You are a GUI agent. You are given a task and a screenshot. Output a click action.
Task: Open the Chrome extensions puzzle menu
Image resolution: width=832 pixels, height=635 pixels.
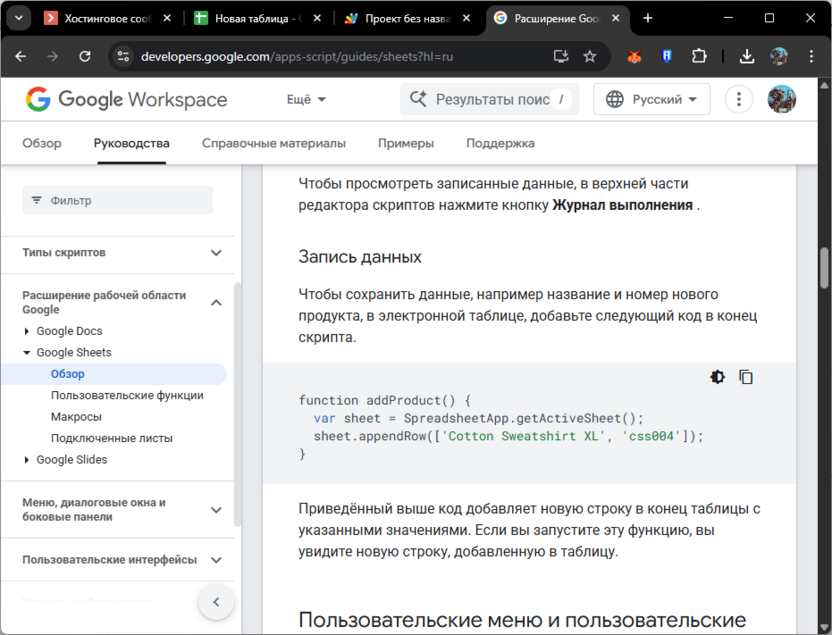pos(697,57)
